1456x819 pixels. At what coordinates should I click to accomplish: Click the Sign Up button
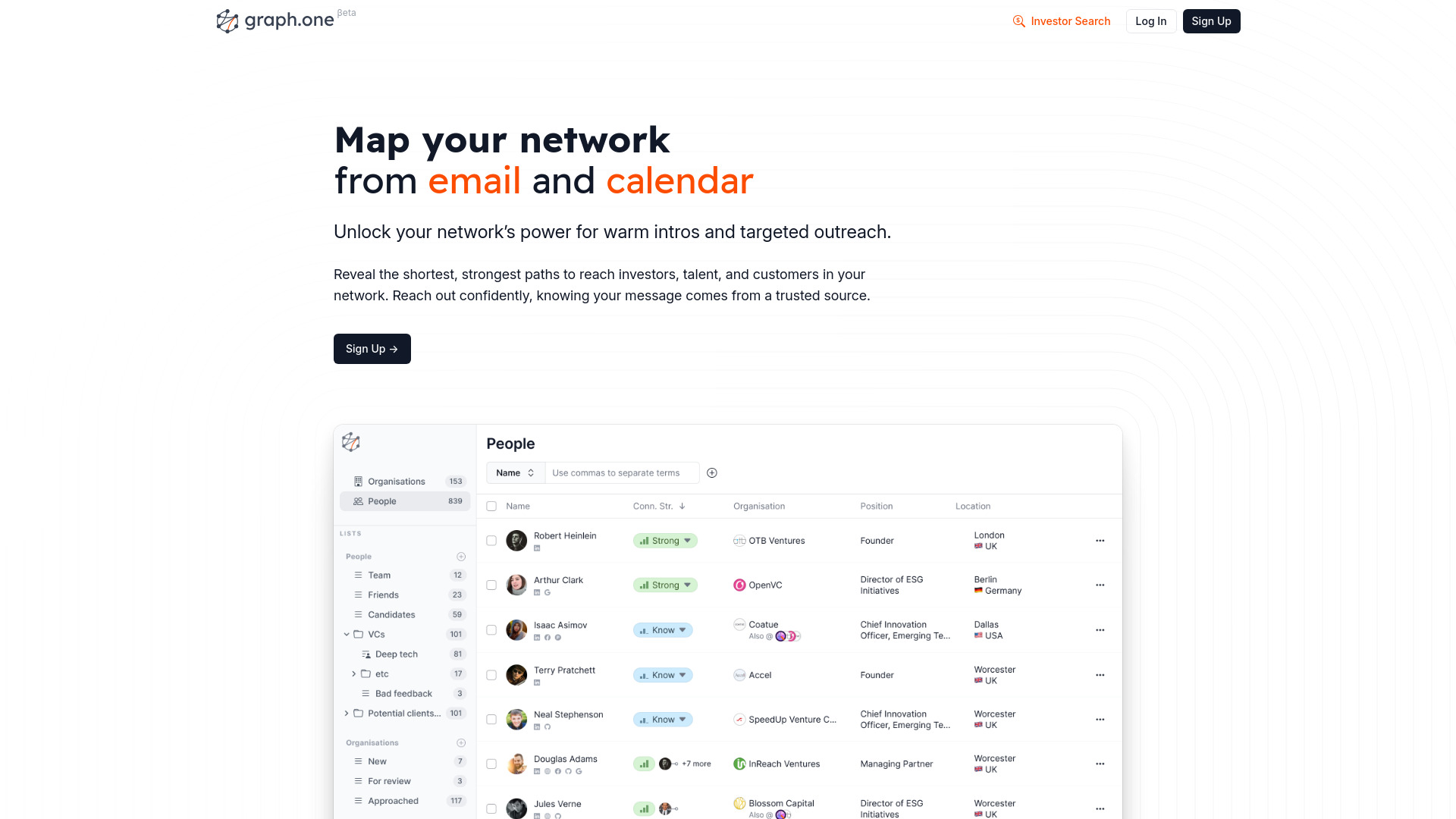(1211, 21)
